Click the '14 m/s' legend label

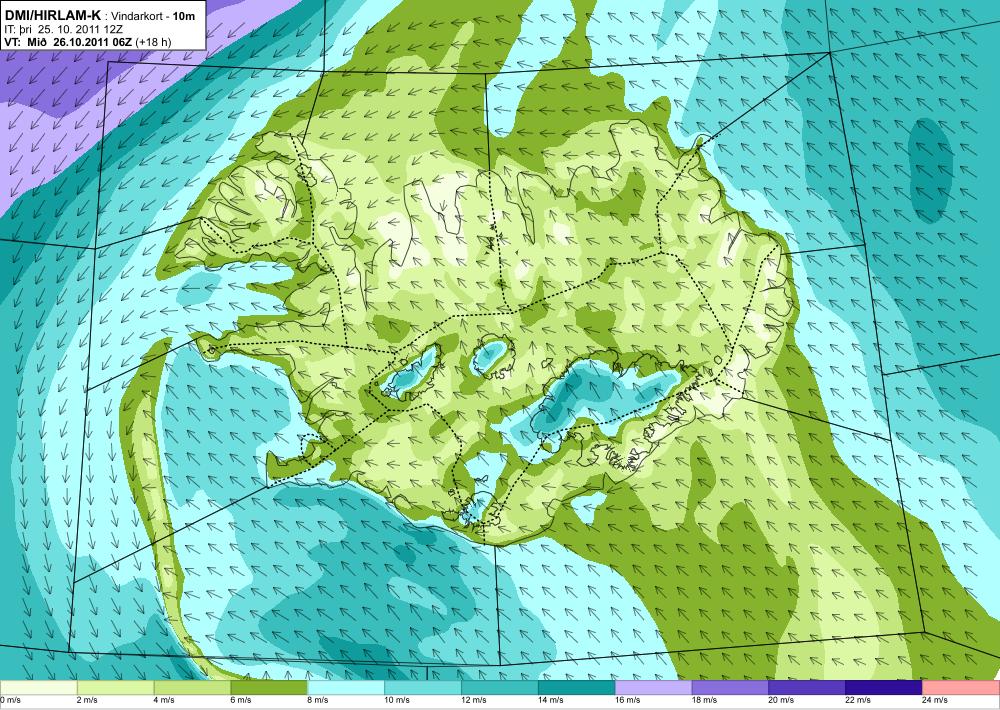[550, 700]
